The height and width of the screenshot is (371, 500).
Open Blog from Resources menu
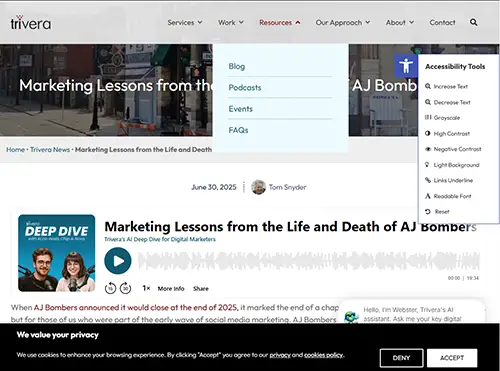(x=237, y=66)
